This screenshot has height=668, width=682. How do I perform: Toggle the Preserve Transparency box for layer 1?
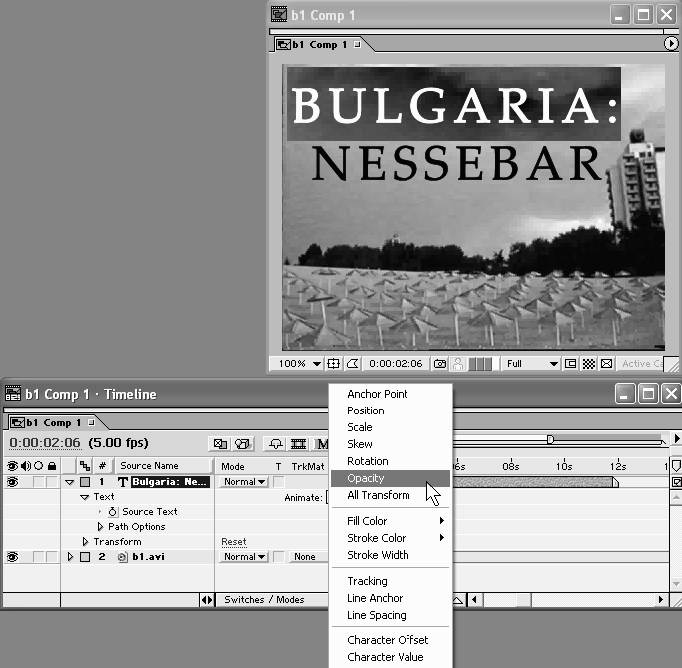(279, 482)
